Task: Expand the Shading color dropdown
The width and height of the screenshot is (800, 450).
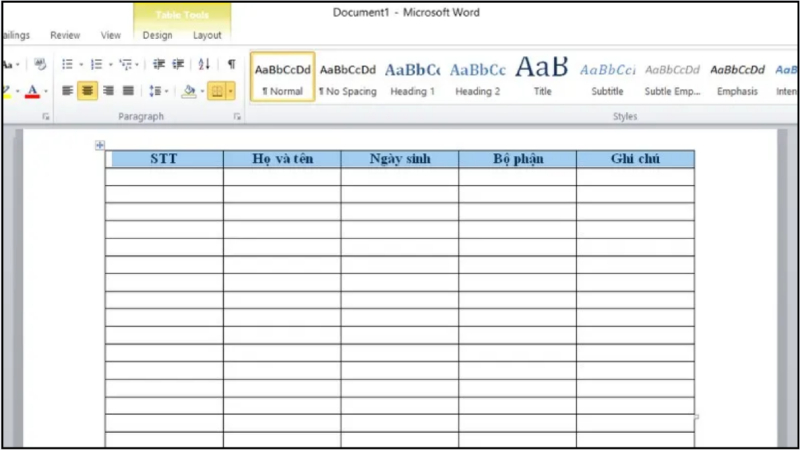Action: 202,91
